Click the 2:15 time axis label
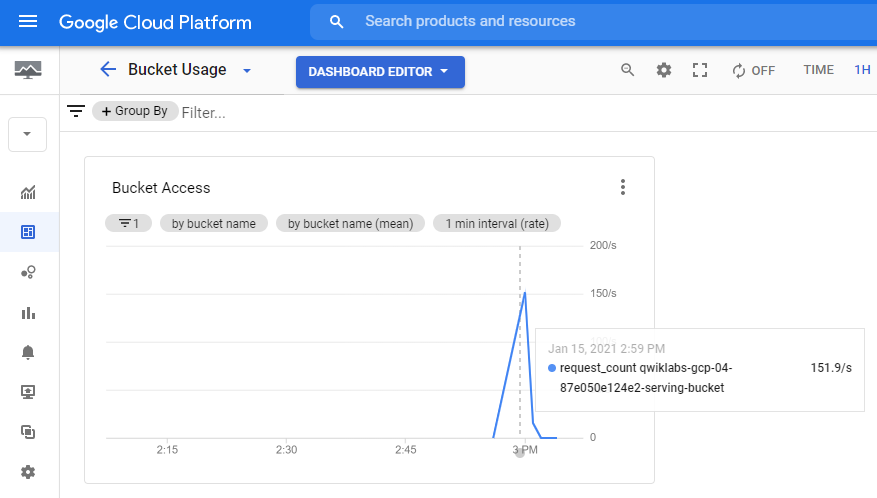This screenshot has height=498, width=877. coord(167,449)
